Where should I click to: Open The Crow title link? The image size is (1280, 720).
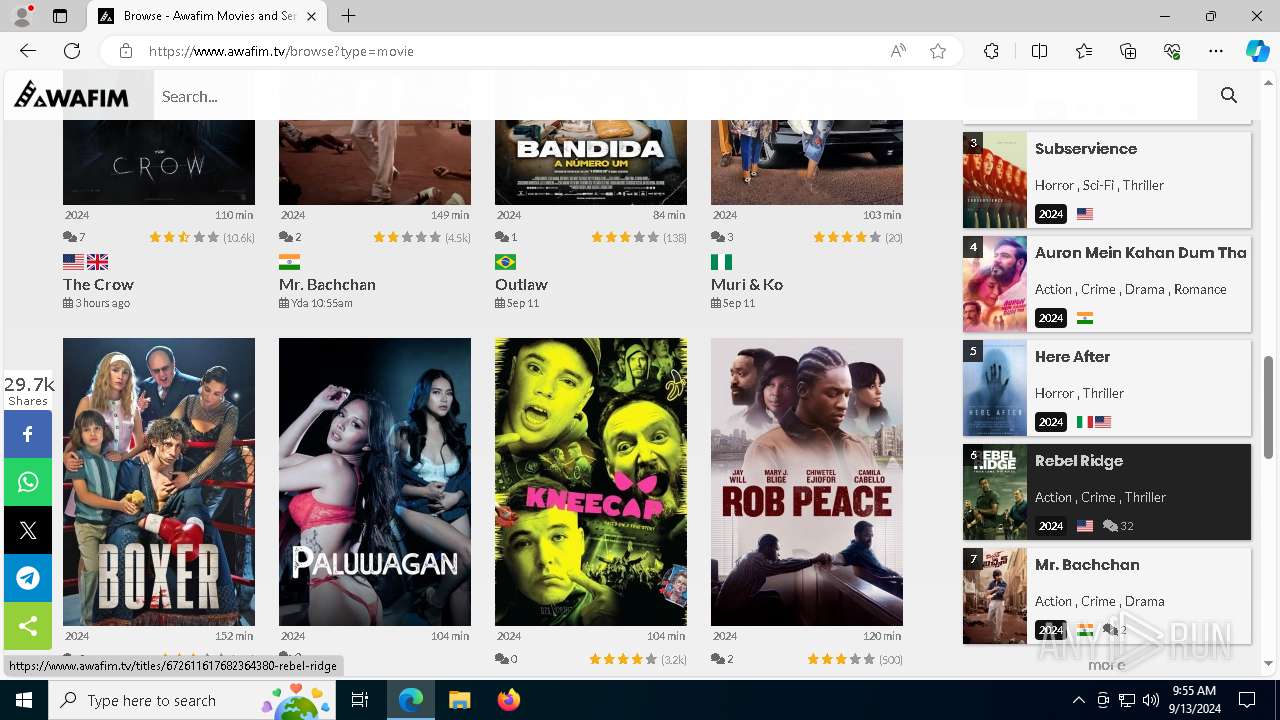point(98,284)
